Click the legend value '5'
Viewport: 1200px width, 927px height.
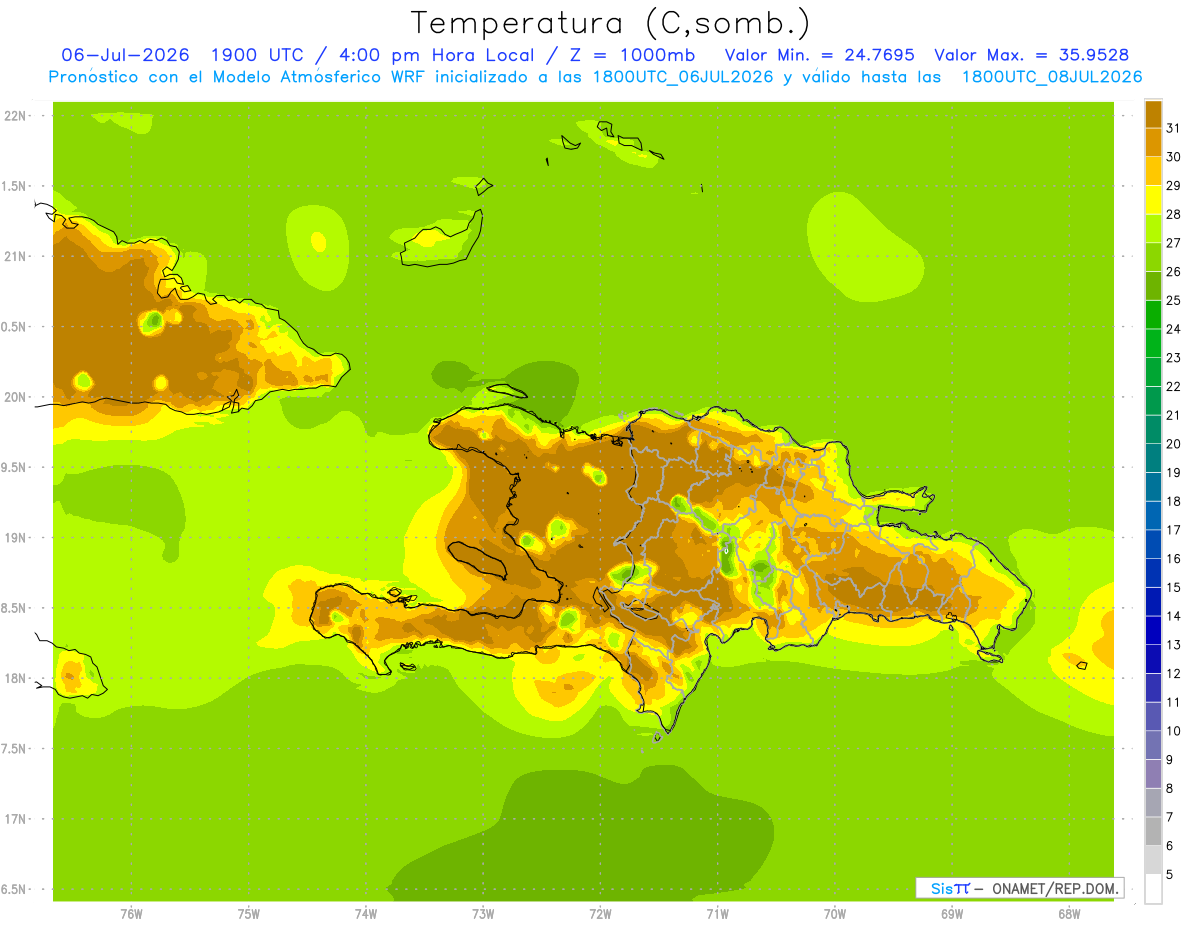[x=1170, y=874]
